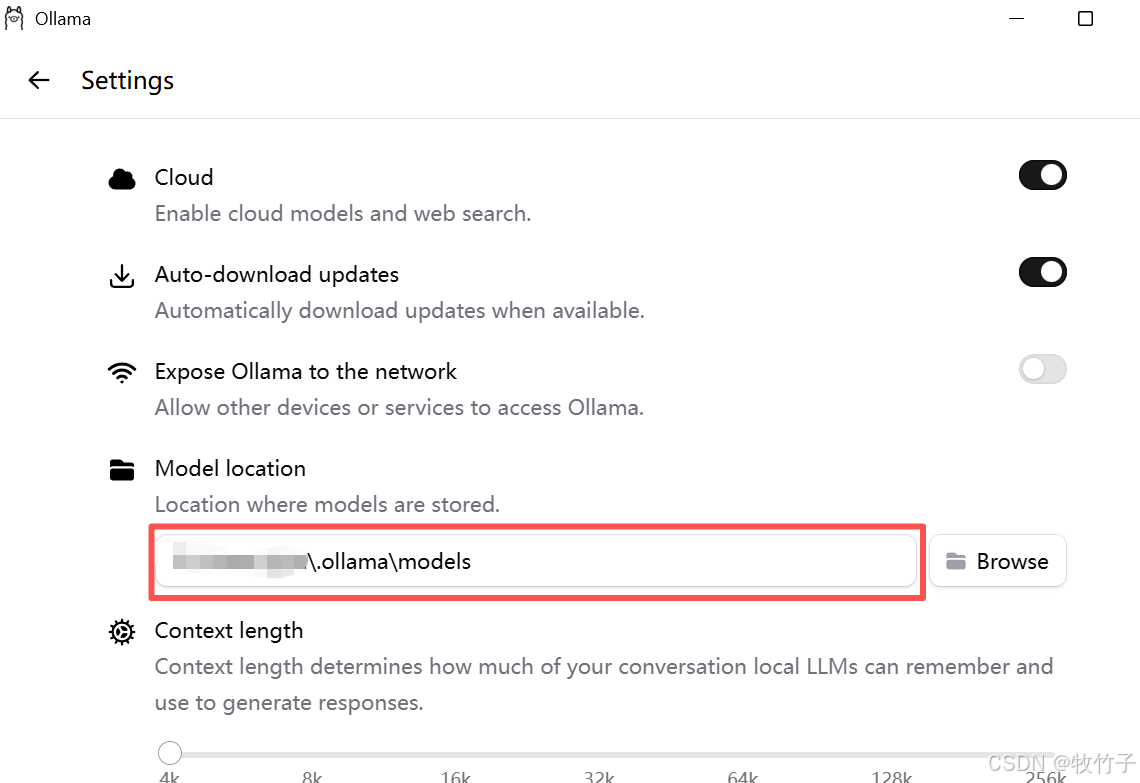
Task: Go back using the arrow icon
Action: point(39,80)
